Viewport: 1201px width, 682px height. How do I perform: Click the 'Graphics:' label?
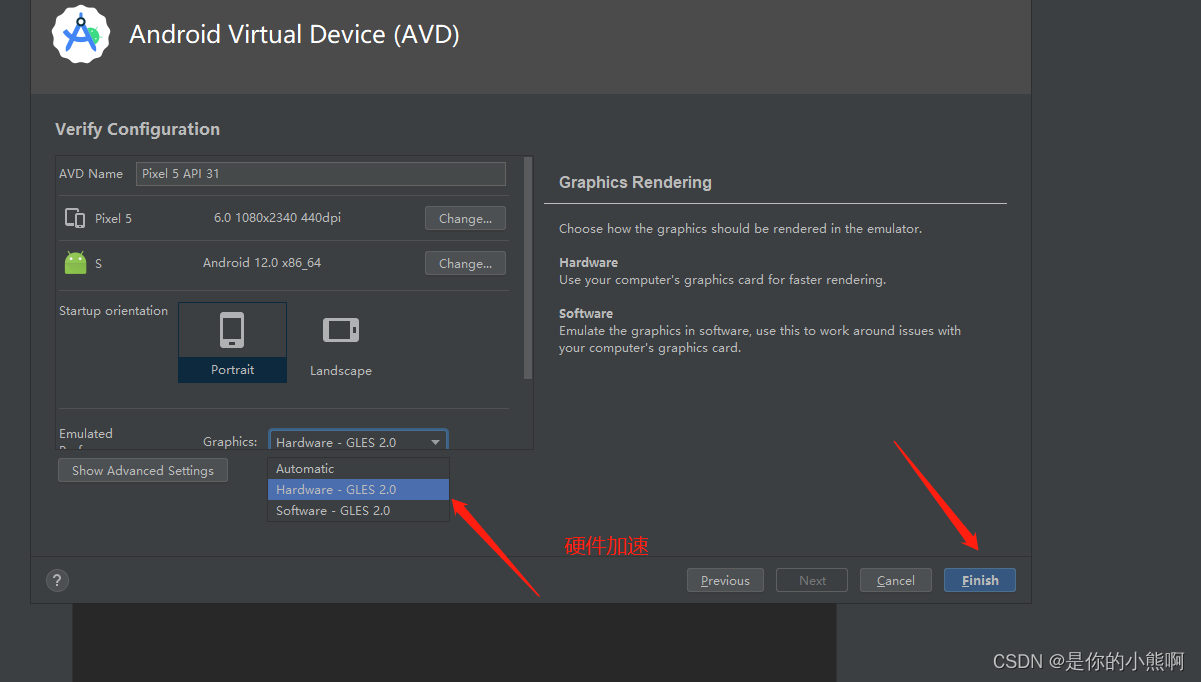point(230,441)
